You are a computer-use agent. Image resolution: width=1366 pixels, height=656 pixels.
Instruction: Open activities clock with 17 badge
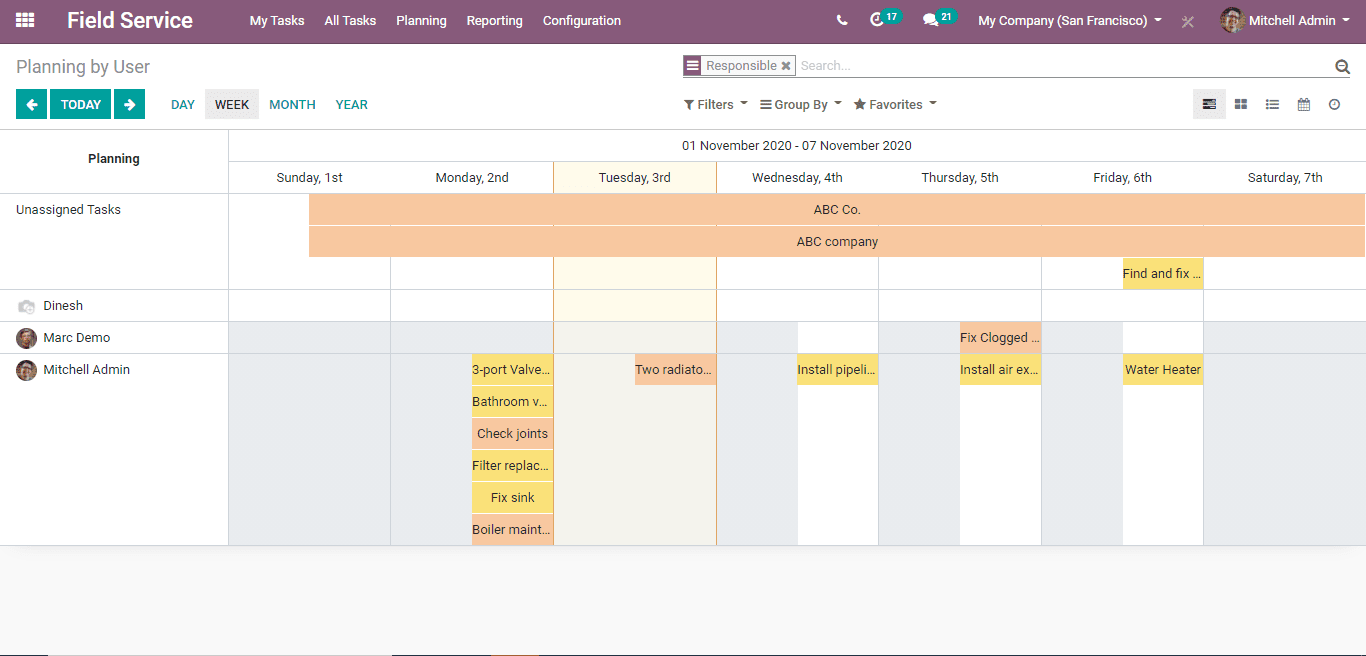click(878, 20)
